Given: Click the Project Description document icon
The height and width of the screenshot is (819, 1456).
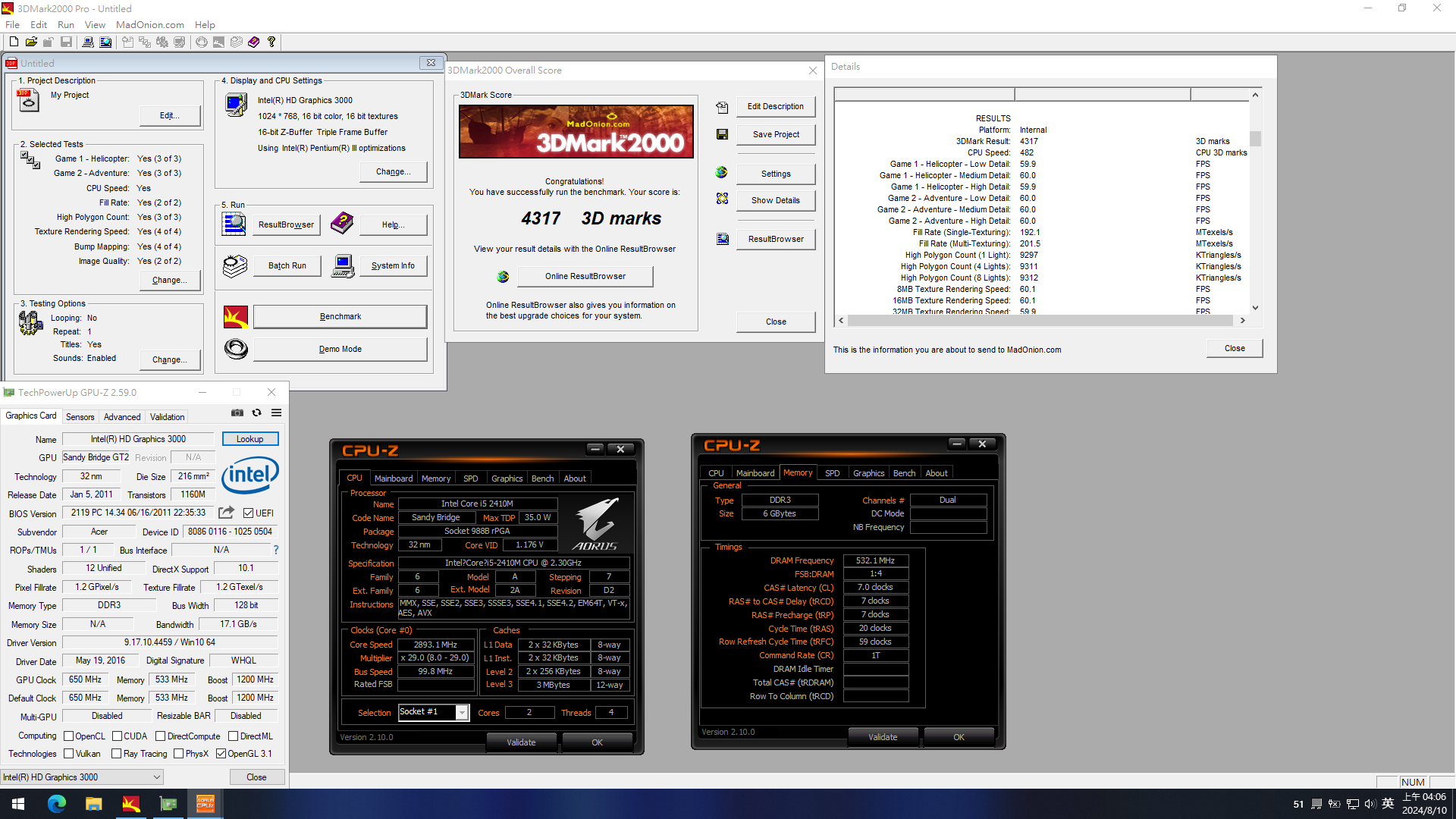Looking at the screenshot, I should (x=28, y=100).
